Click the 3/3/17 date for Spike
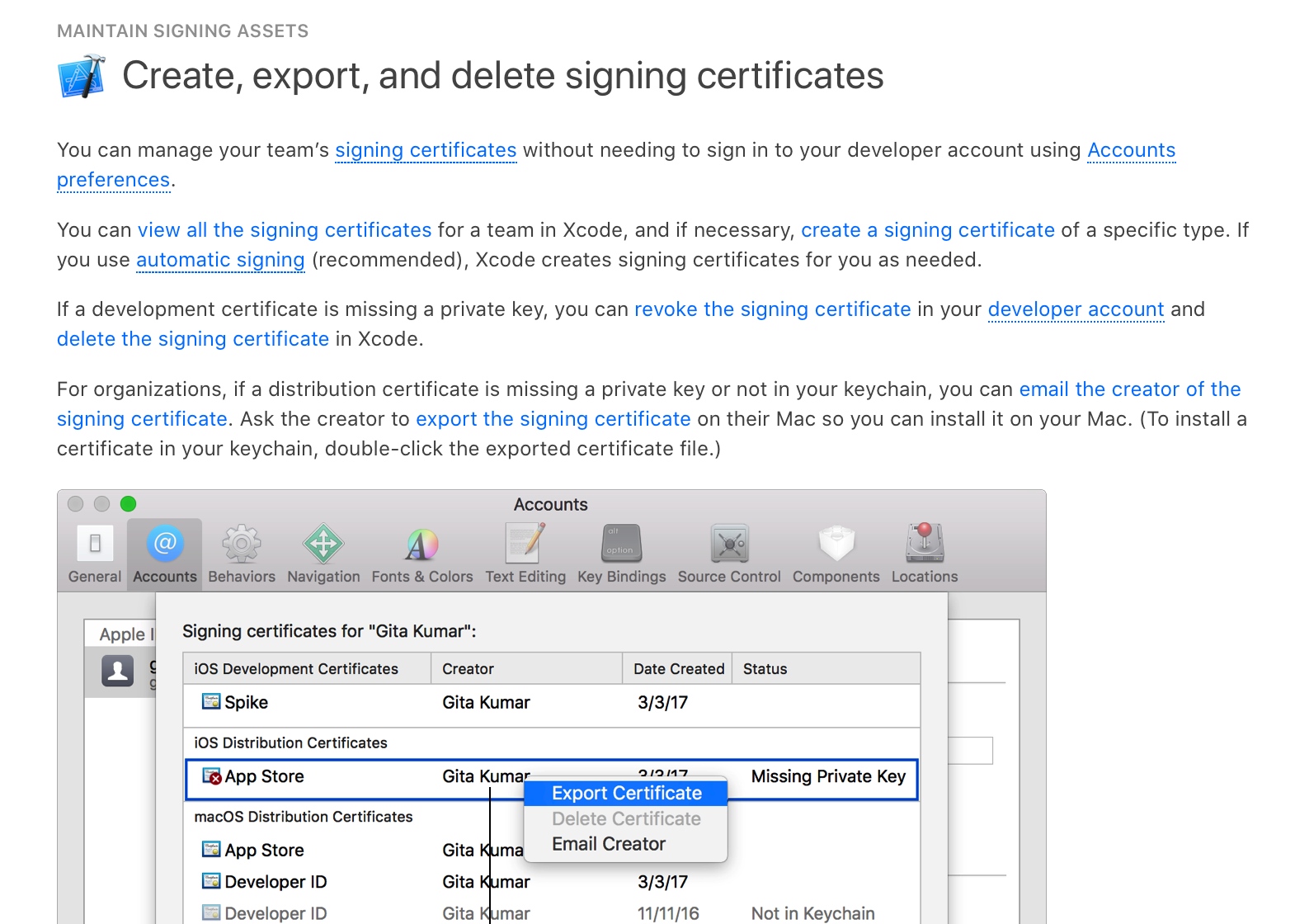 (662, 703)
